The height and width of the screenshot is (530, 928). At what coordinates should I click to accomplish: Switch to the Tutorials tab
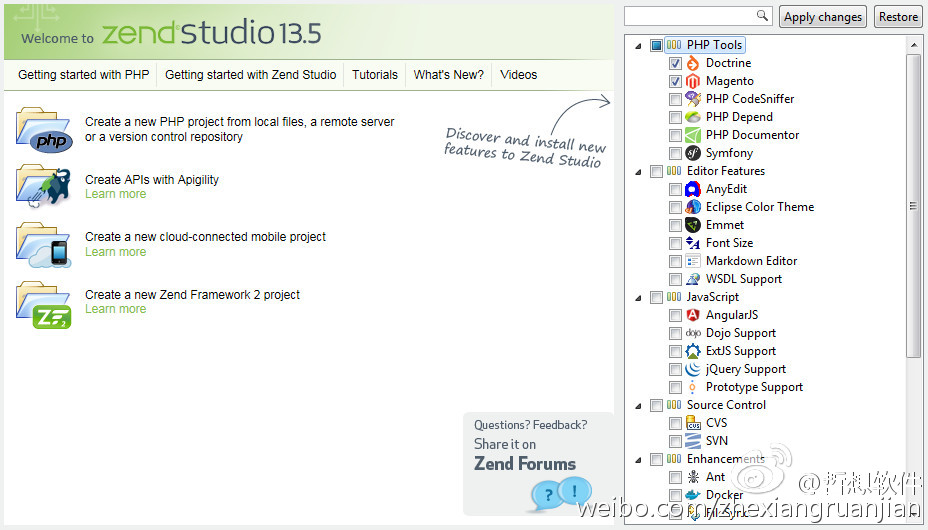pos(375,75)
